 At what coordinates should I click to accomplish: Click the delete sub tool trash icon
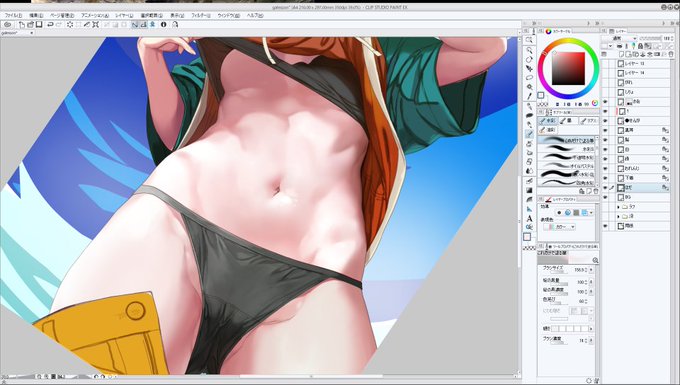[595, 191]
